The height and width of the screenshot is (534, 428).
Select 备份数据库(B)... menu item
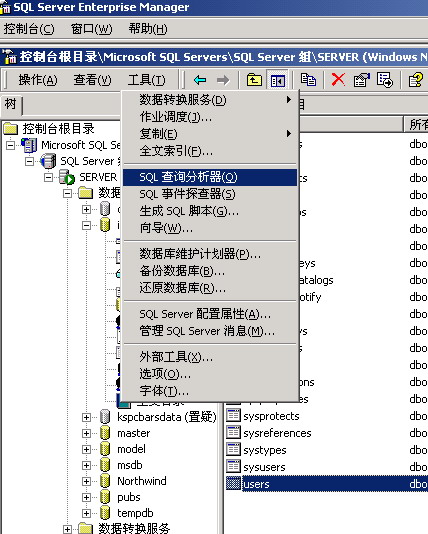click(210, 271)
